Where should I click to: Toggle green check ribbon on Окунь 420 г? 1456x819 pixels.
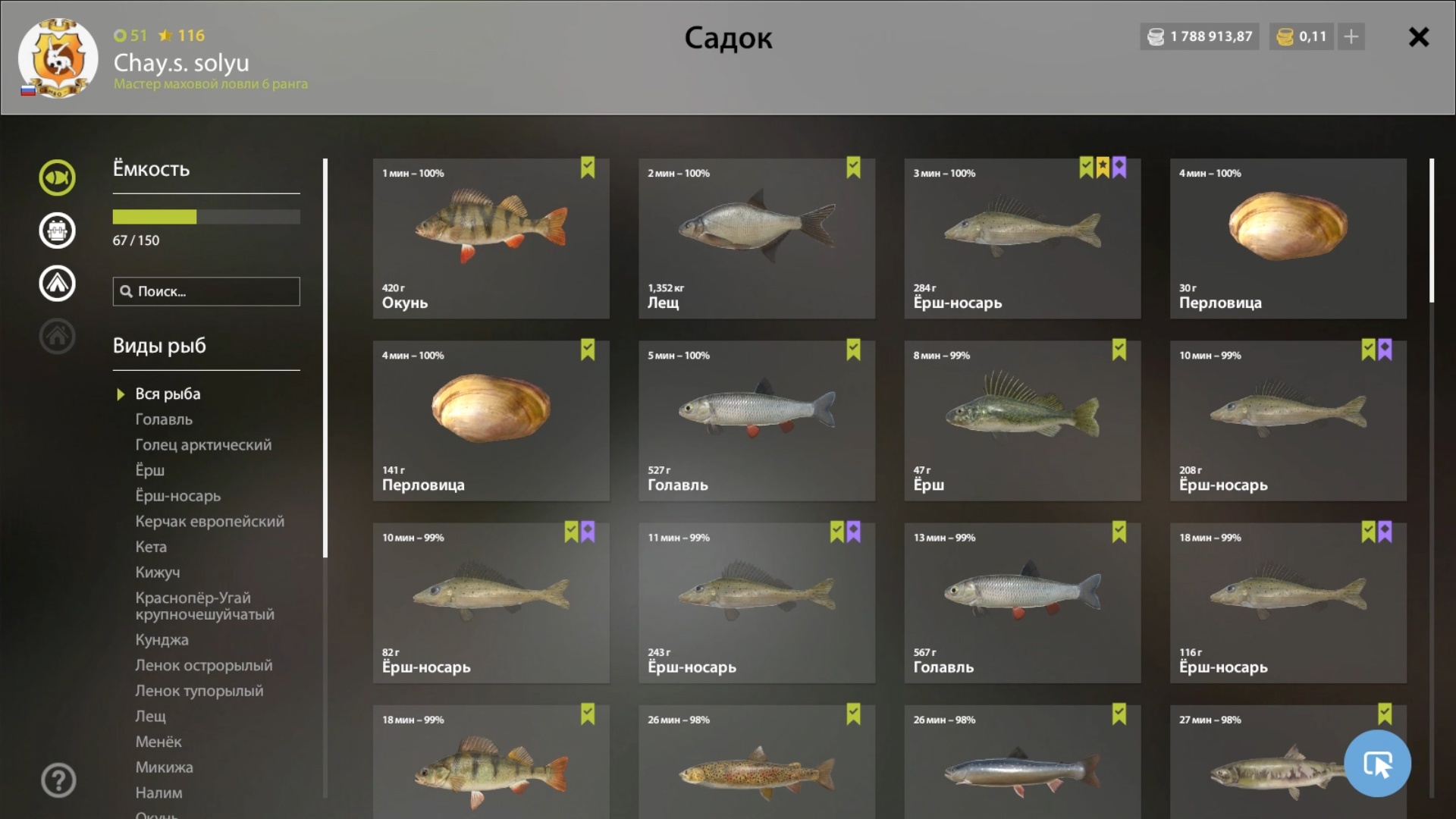tap(588, 168)
